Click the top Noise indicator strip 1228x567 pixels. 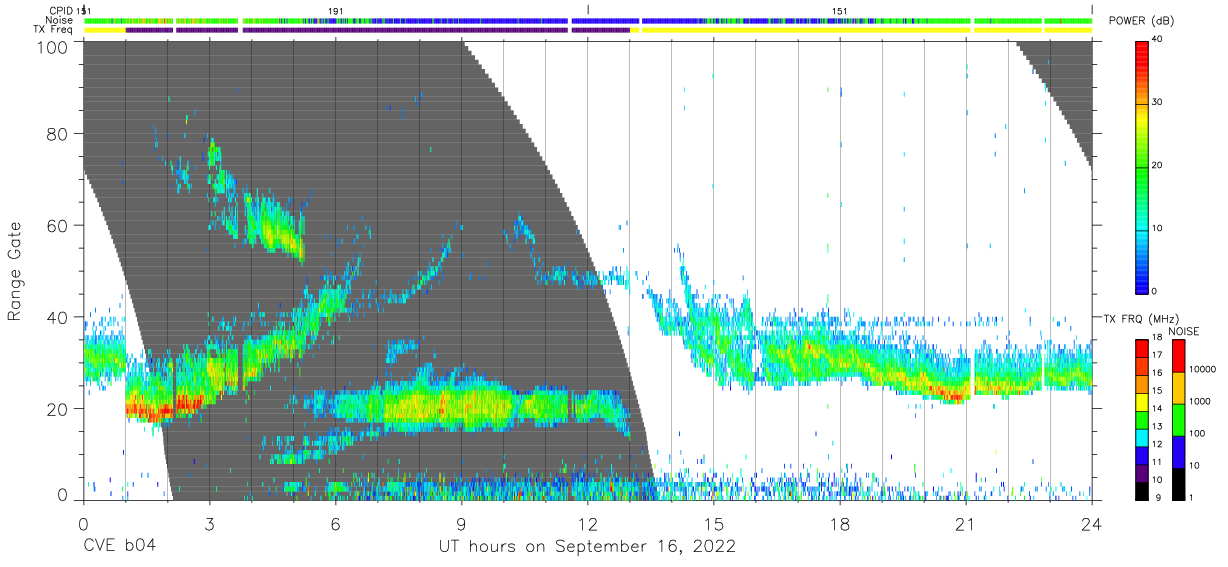(x=588, y=20)
